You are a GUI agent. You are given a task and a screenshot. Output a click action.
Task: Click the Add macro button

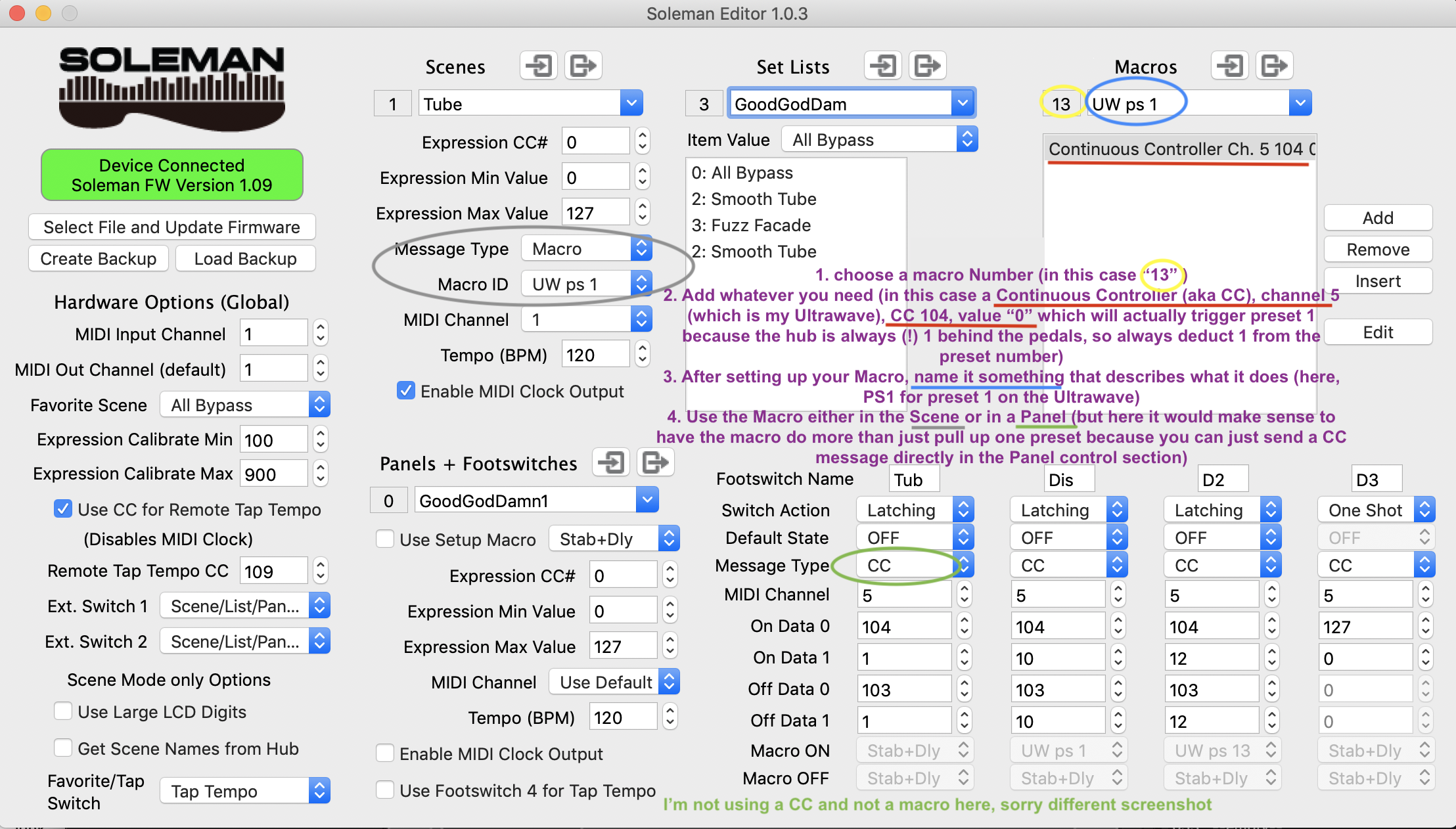(x=1378, y=217)
